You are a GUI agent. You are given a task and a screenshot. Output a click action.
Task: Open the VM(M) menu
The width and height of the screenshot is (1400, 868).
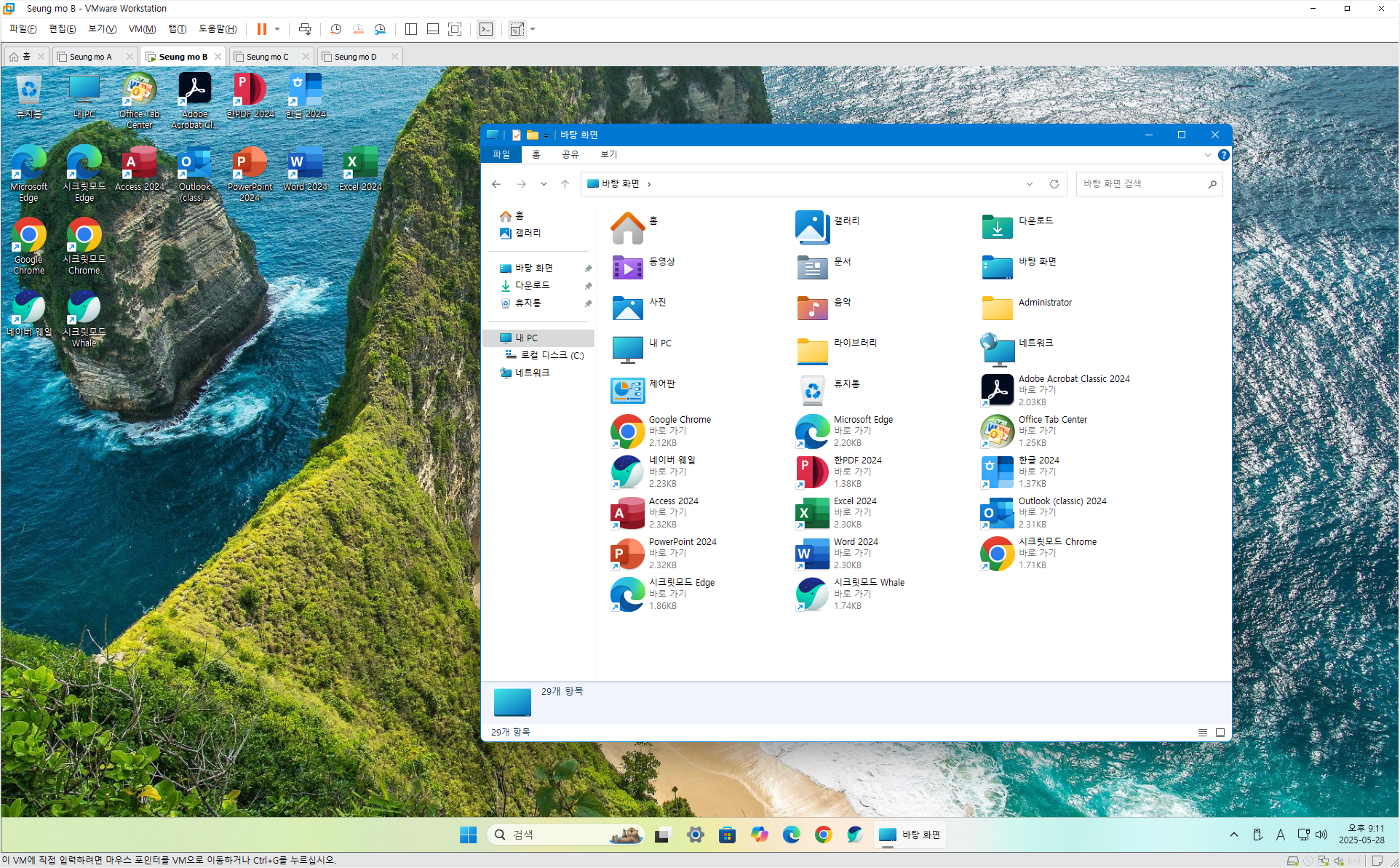pyautogui.click(x=142, y=29)
